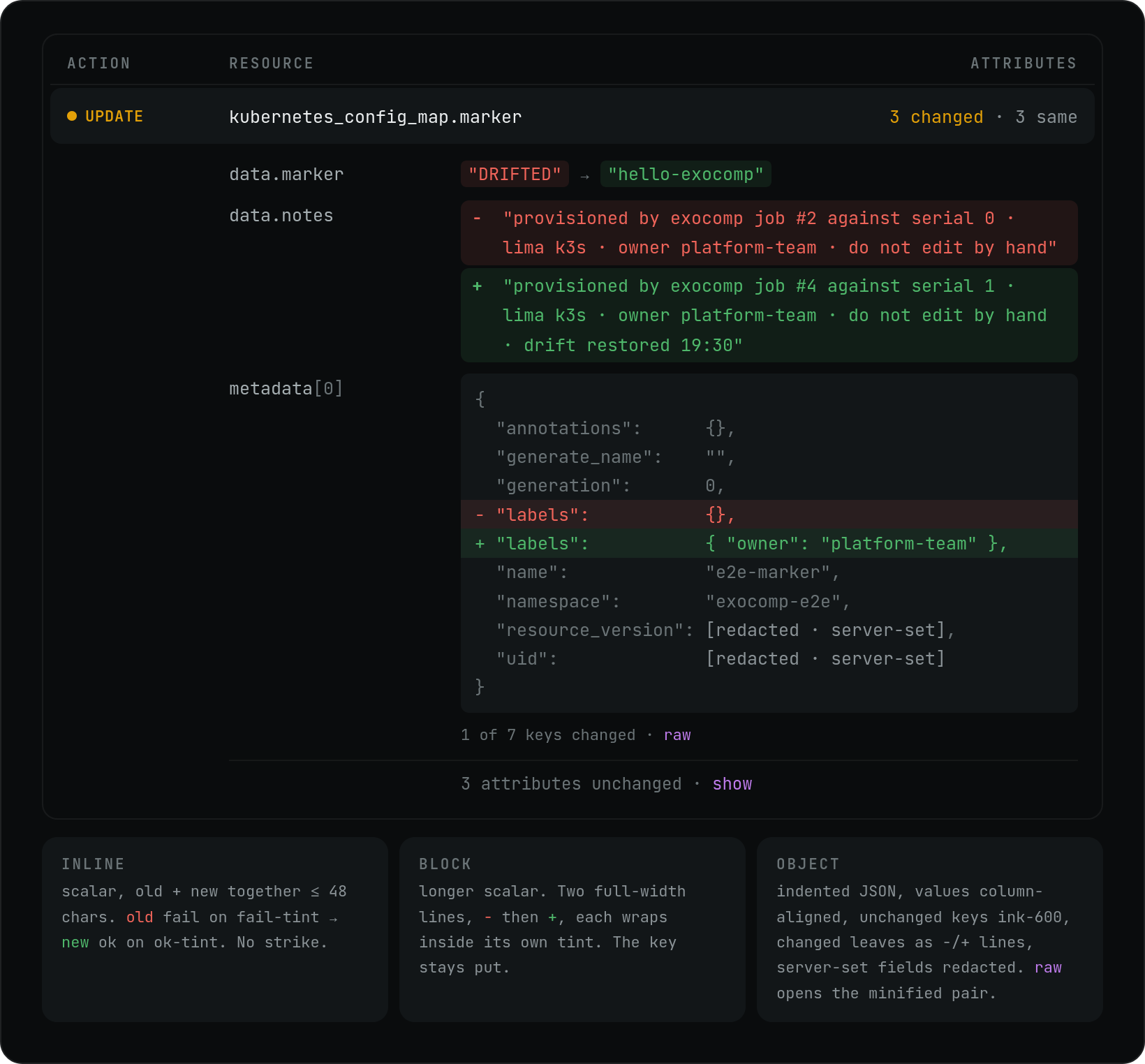
Task: Click the ACTION column header
Action: pyautogui.click(x=99, y=64)
